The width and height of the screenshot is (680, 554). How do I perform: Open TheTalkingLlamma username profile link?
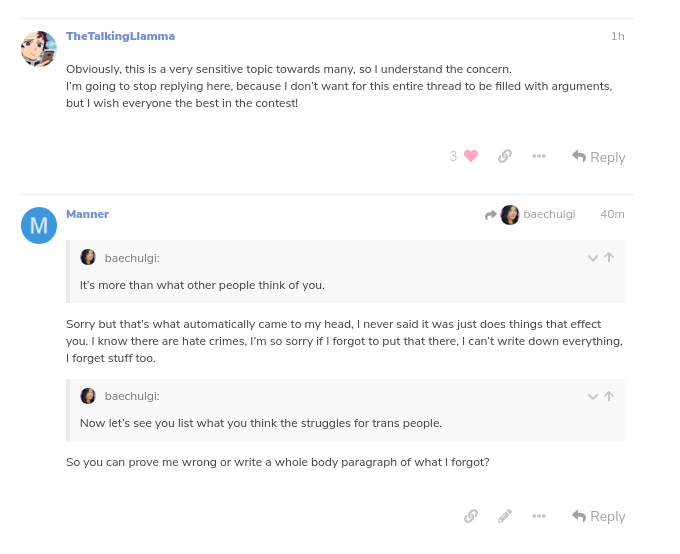click(x=121, y=36)
